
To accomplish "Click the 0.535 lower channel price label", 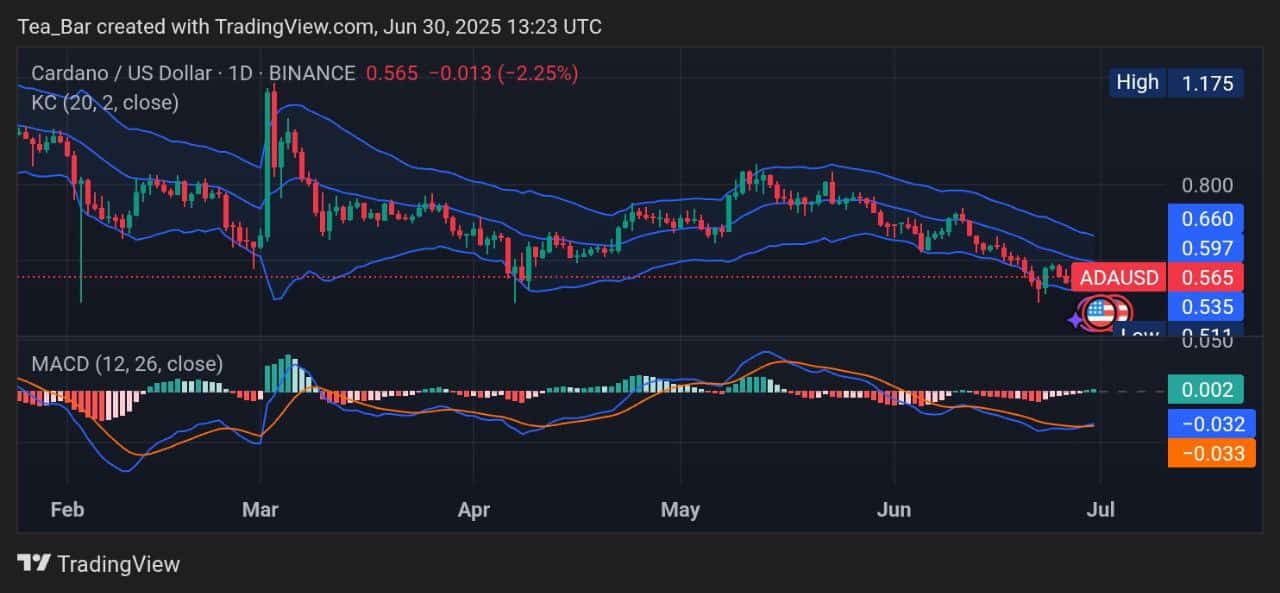I will point(1207,306).
